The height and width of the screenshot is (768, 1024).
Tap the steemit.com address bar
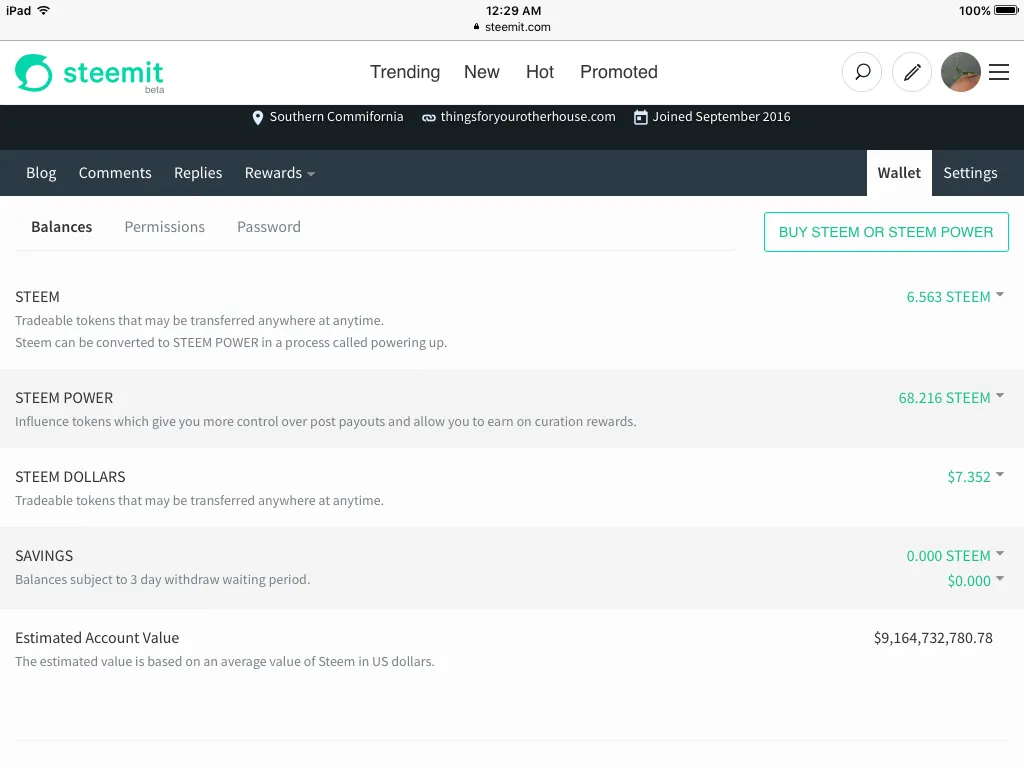(512, 27)
